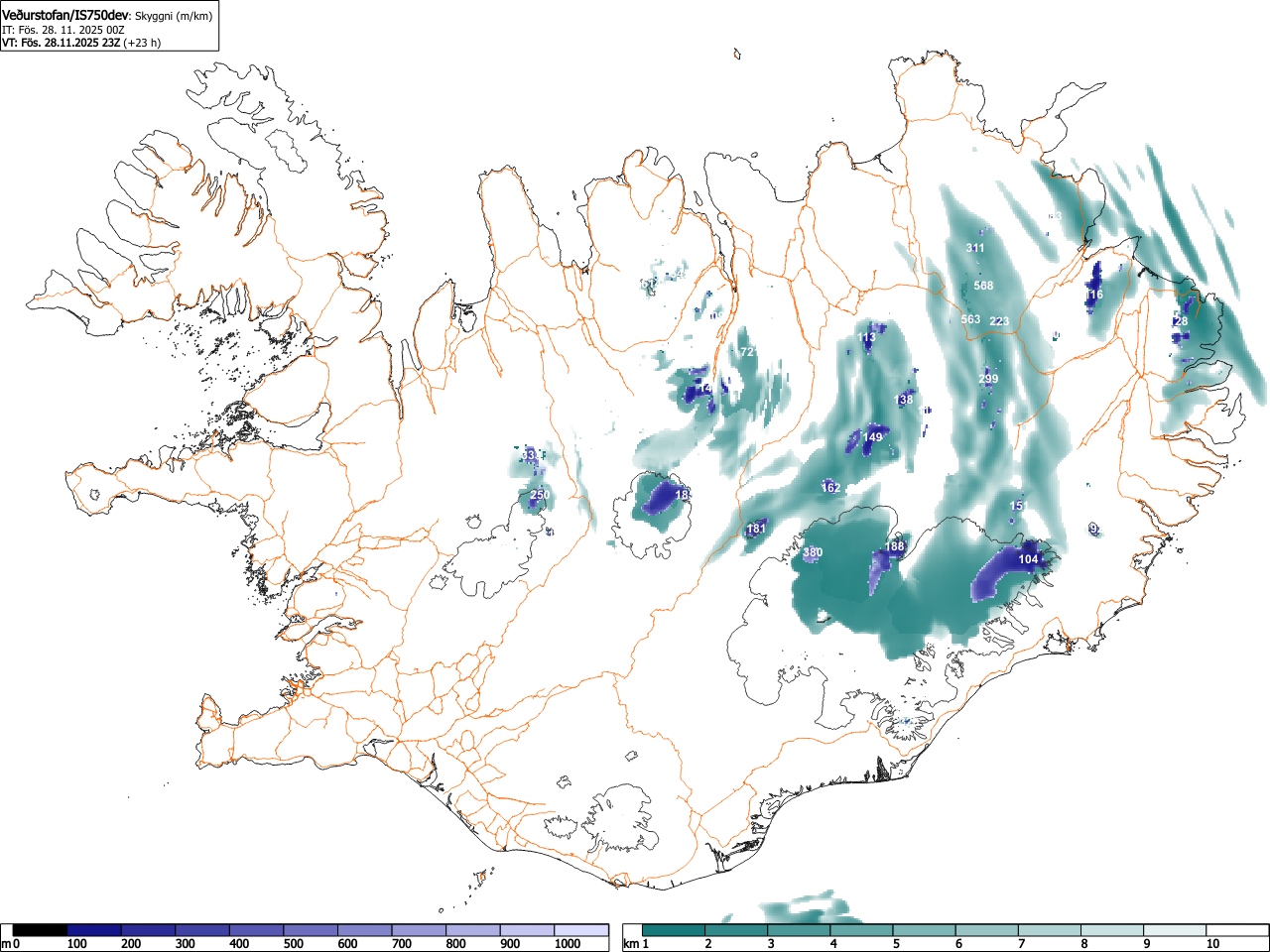Click the visibility value 116
The image size is (1270, 952).
click(x=1093, y=295)
